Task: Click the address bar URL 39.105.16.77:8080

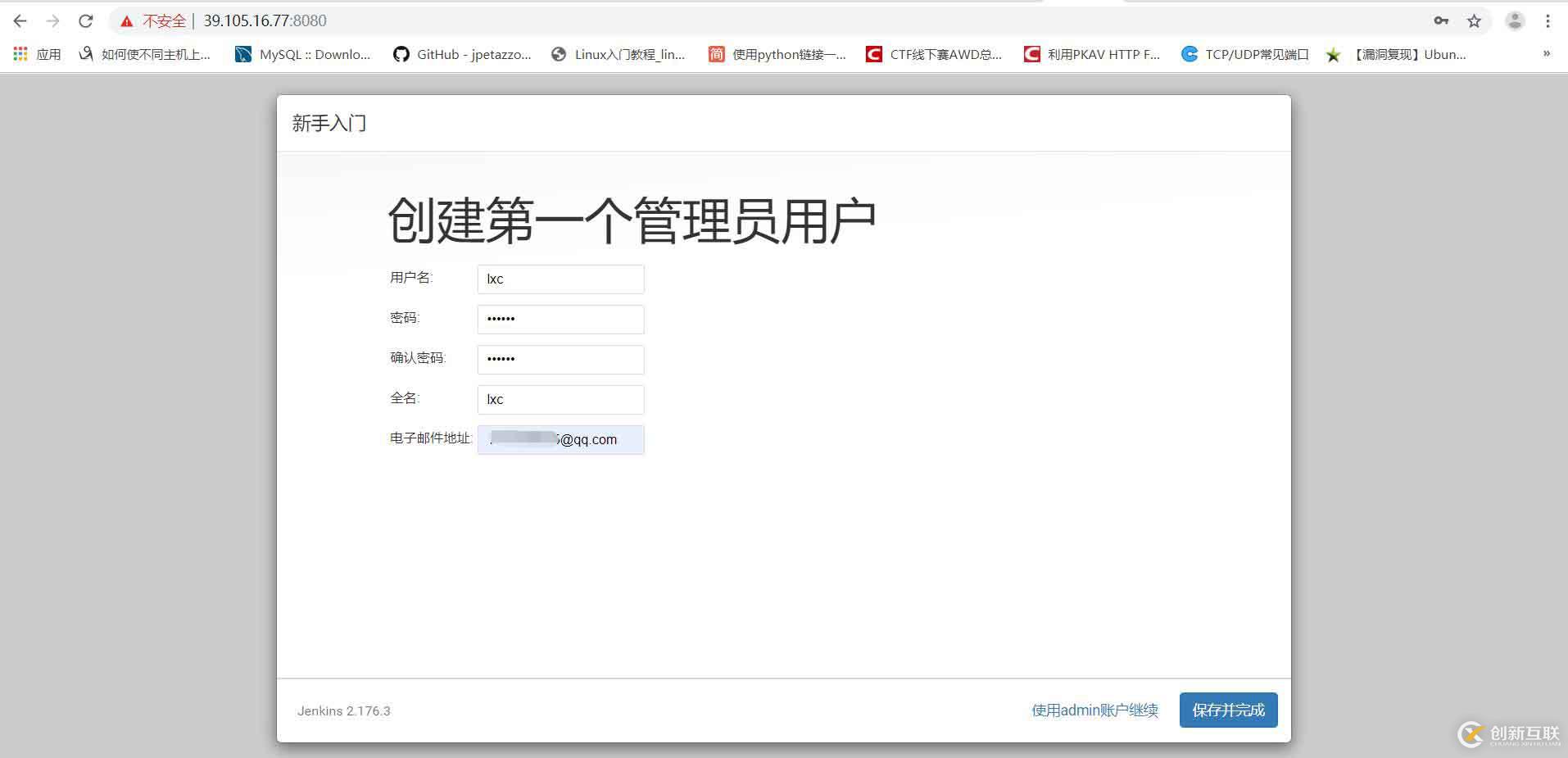Action: tap(265, 21)
